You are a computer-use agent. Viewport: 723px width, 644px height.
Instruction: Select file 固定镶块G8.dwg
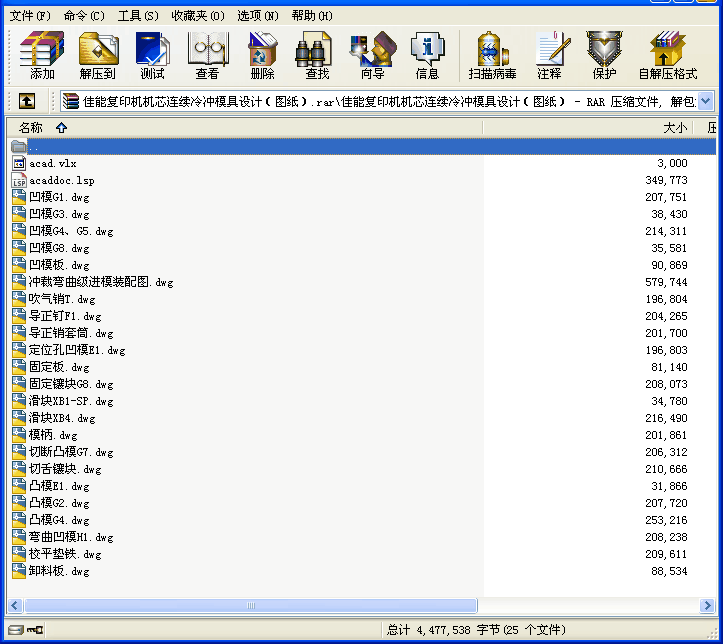(71, 384)
